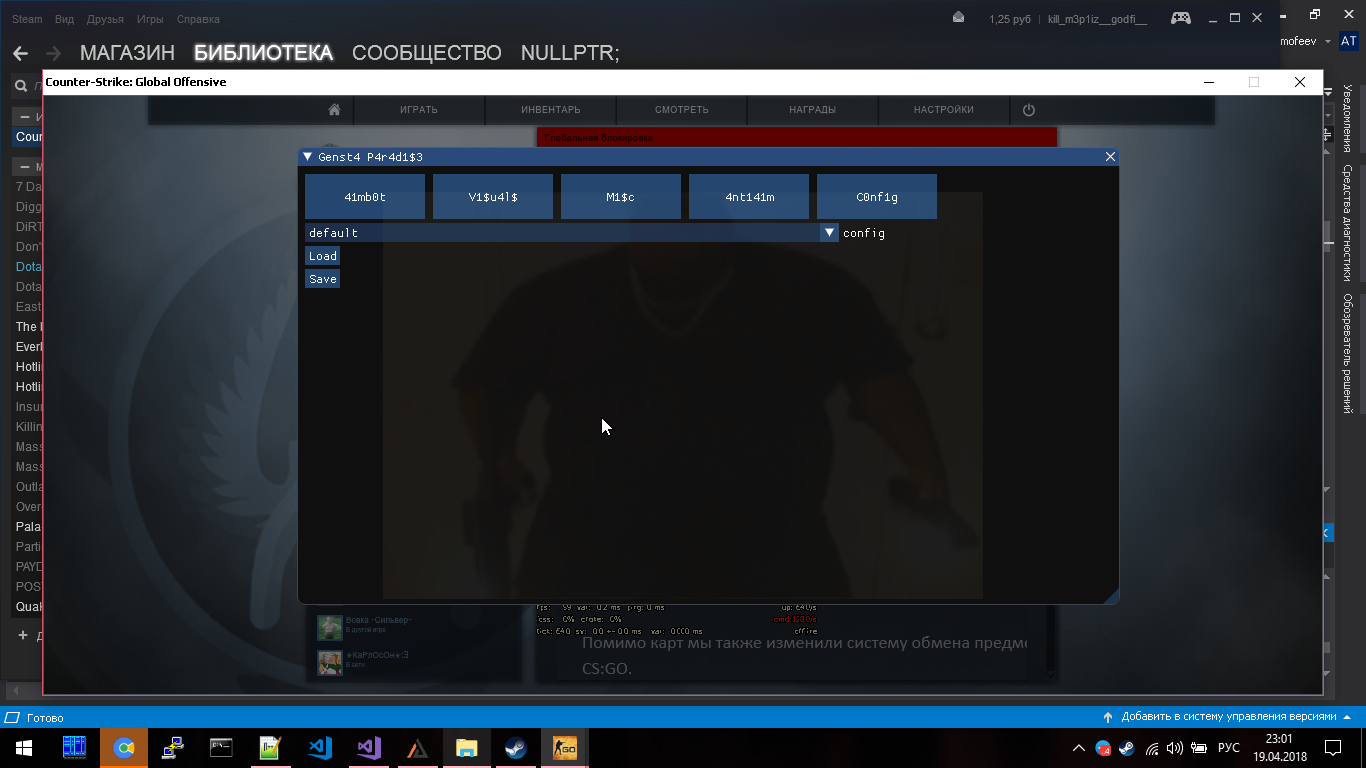1366x768 pixels.
Task: Open the Справка menu in Steam
Action: tap(198, 19)
